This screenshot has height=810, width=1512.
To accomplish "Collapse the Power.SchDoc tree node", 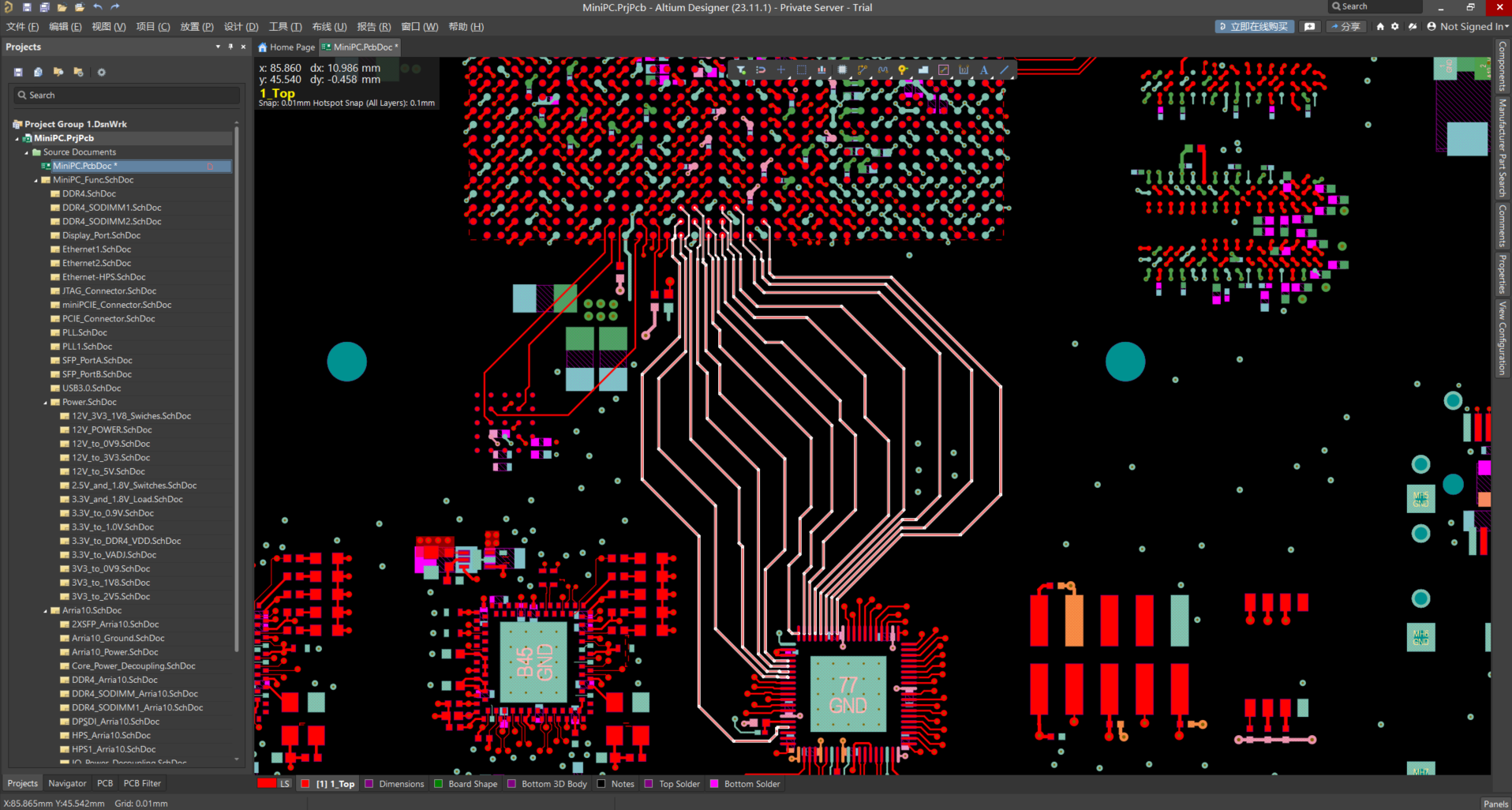I will pyautogui.click(x=46, y=403).
